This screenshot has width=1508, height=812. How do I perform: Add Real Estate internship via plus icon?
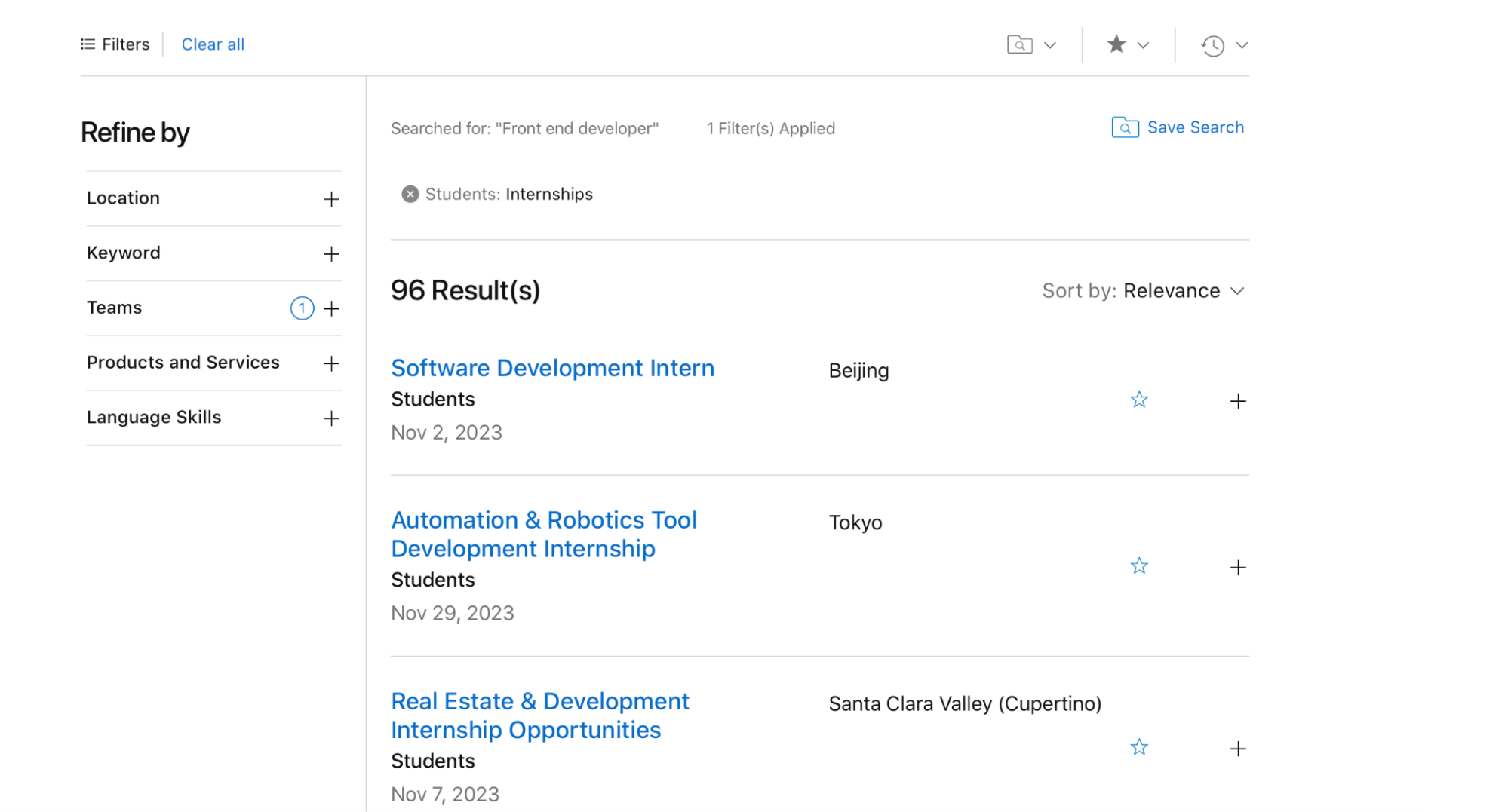1238,749
